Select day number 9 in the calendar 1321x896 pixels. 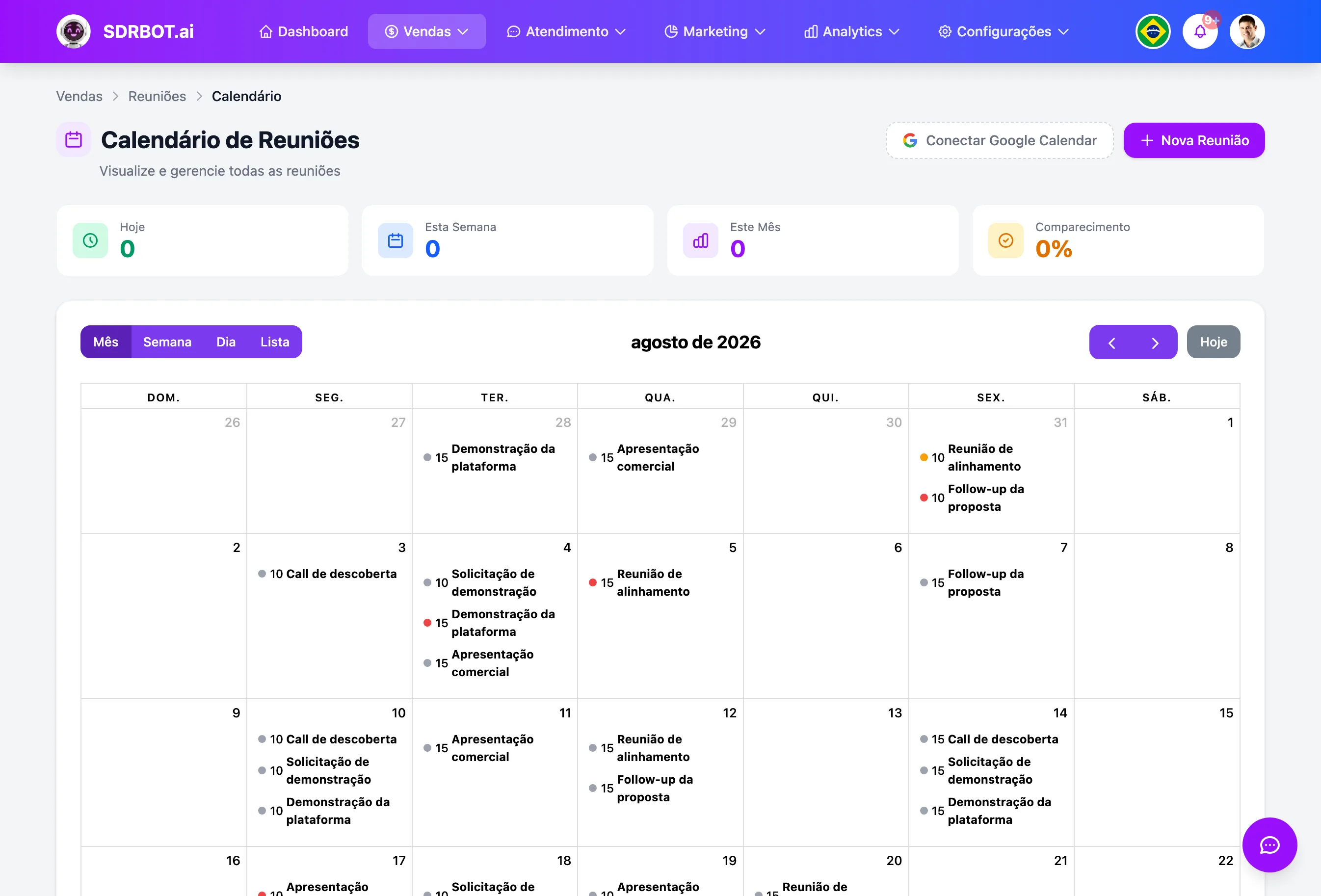[237, 713]
